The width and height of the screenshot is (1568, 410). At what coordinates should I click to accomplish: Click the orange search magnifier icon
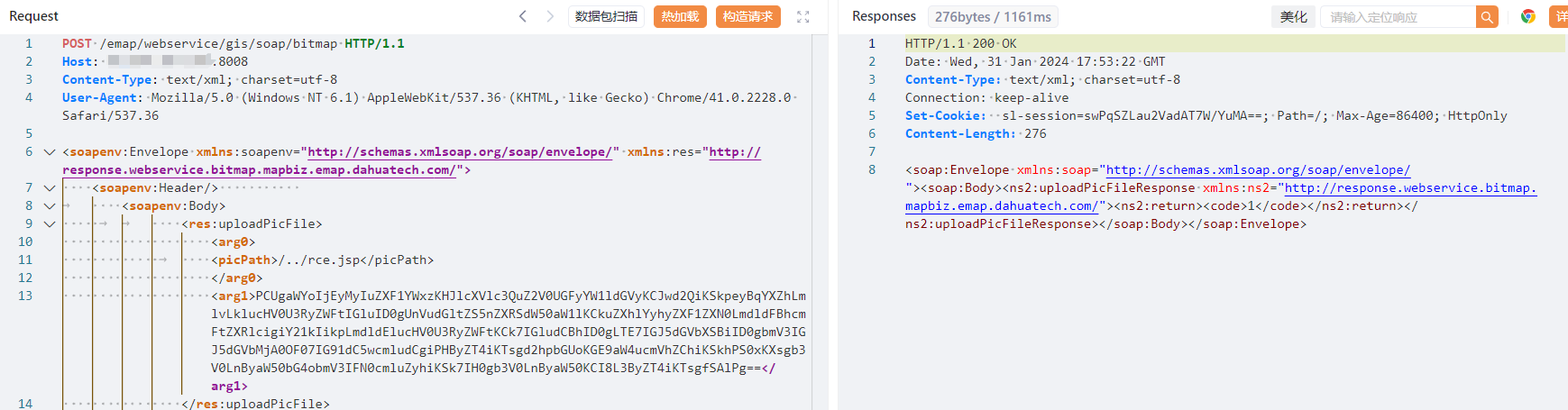point(1487,16)
